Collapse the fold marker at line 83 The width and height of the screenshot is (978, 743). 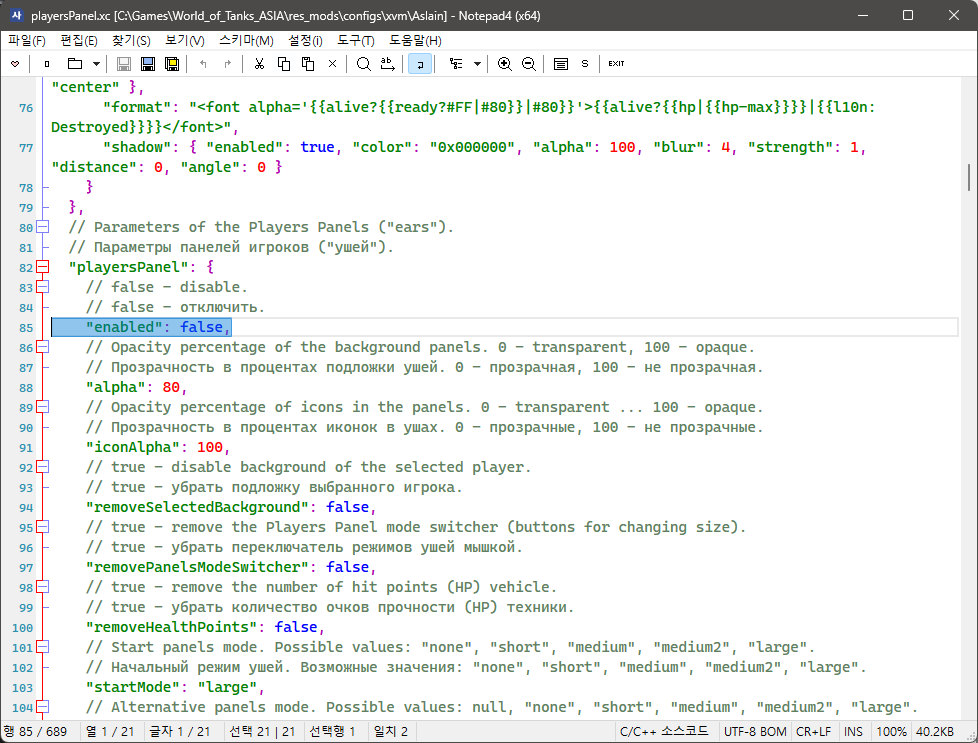pos(42,287)
